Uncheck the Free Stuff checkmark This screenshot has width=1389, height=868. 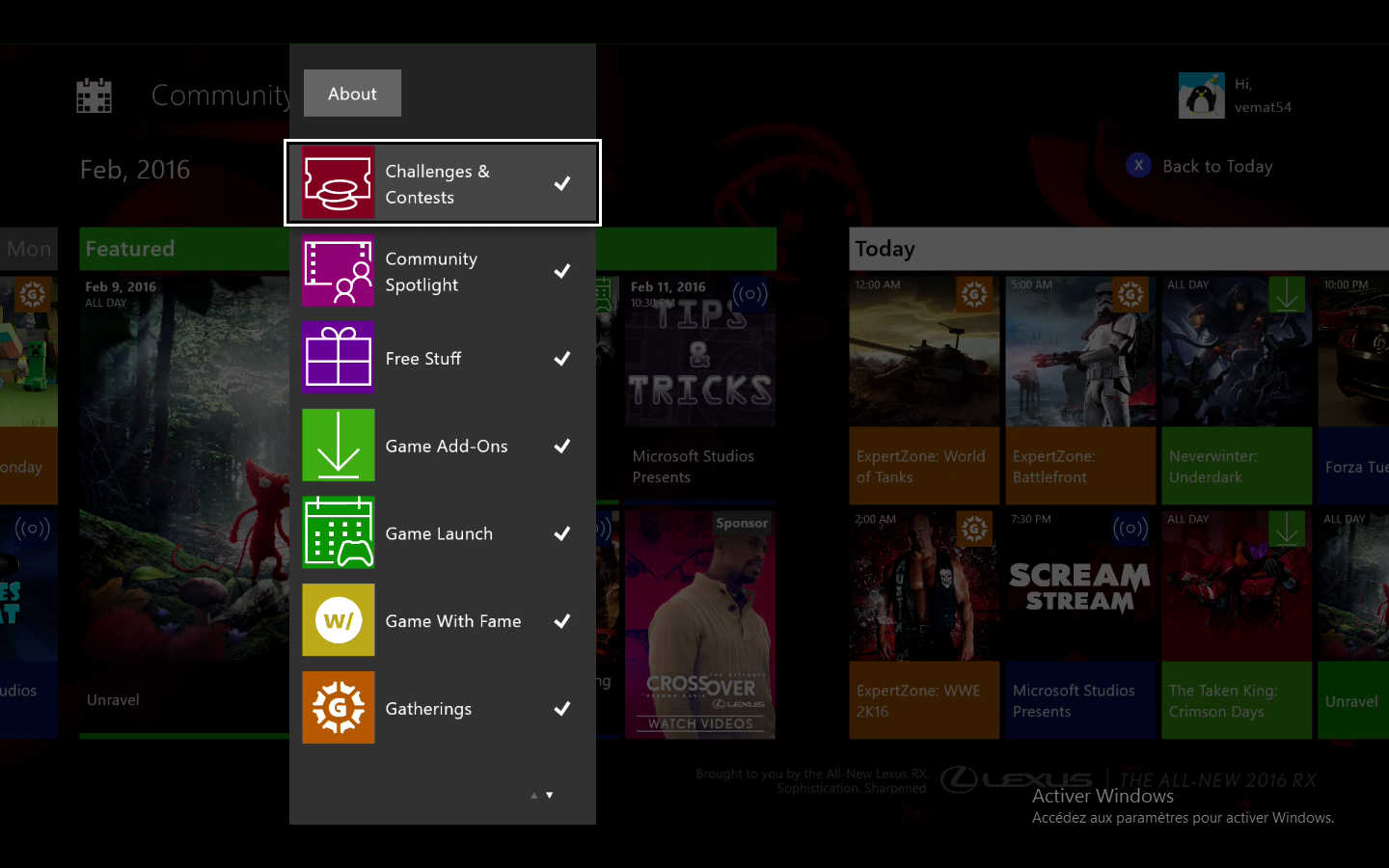click(x=562, y=359)
